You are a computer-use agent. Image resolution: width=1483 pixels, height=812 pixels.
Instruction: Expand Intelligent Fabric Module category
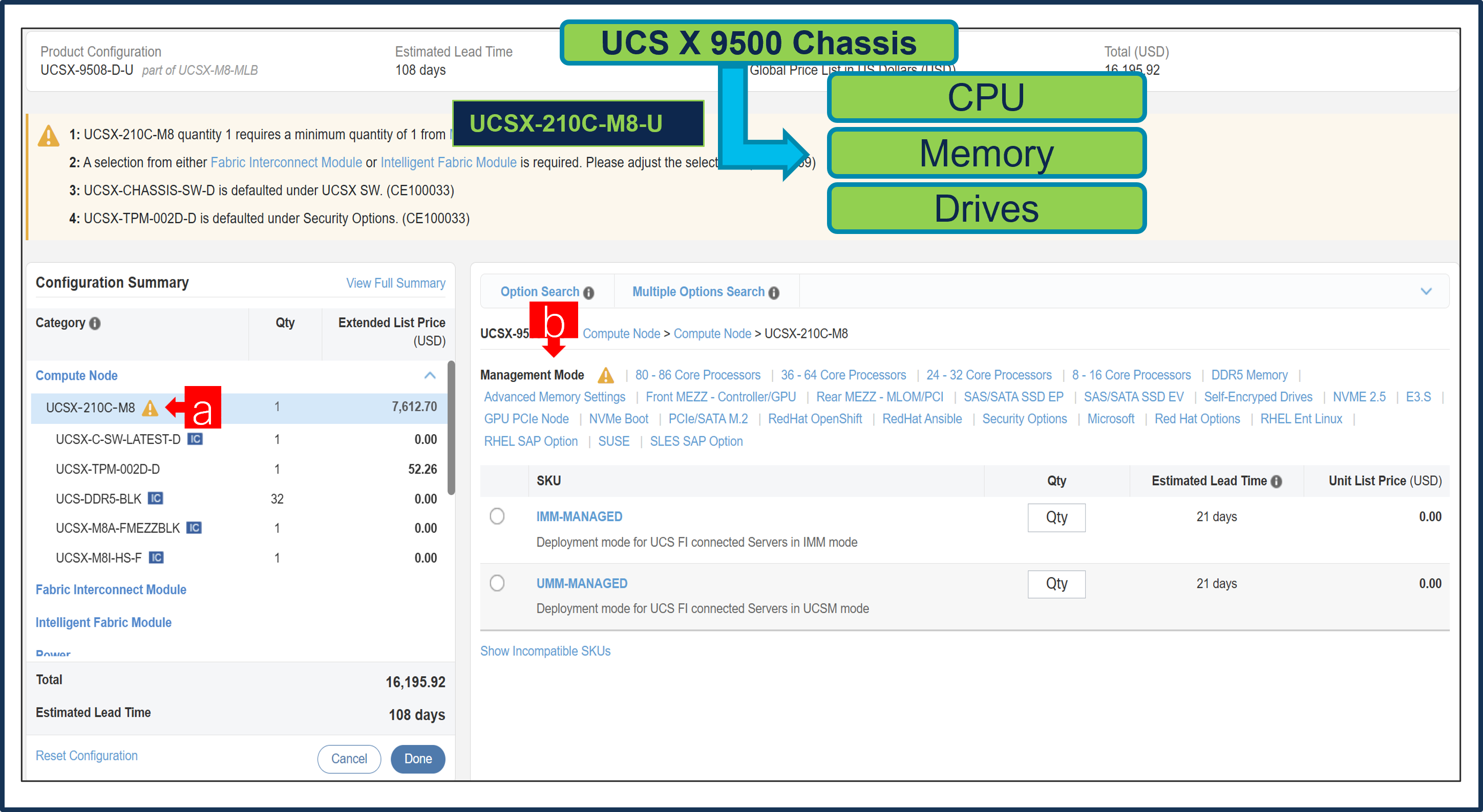[x=103, y=622]
